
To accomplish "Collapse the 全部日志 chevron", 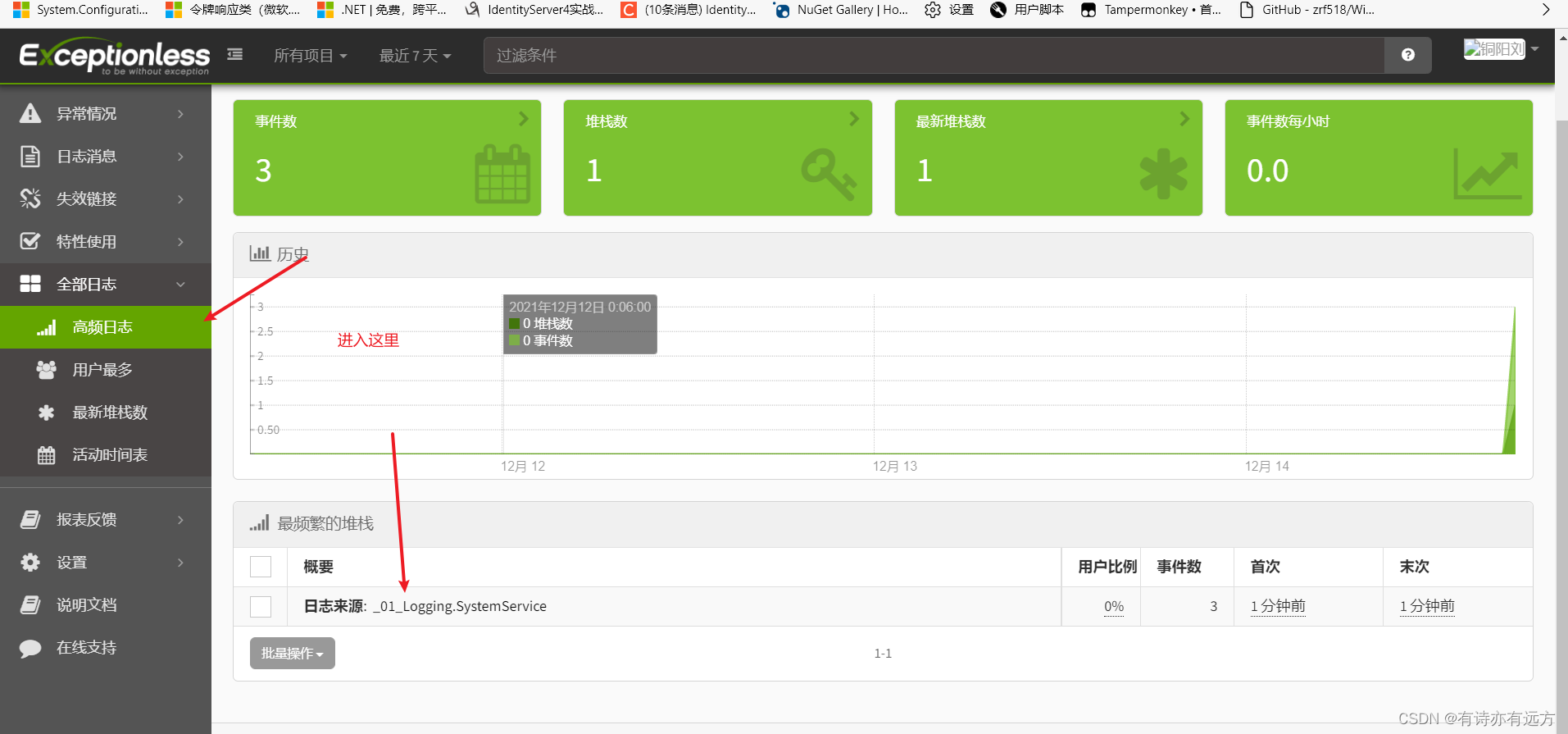I will pos(180,284).
